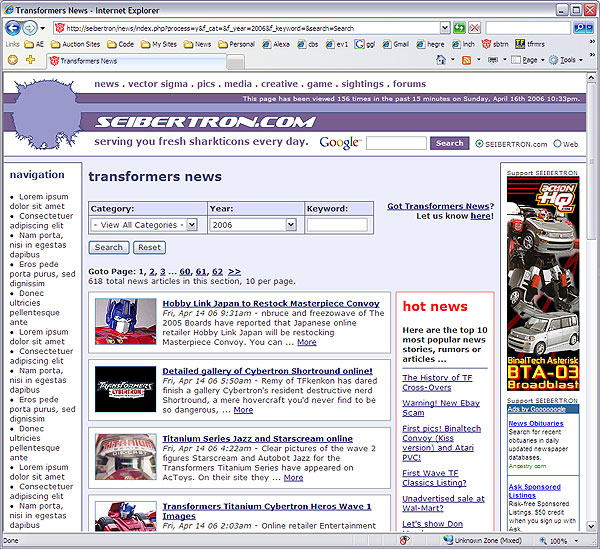Select the SEIBERTRON.com search radio button
This screenshot has height=549, width=600.
click(479, 144)
